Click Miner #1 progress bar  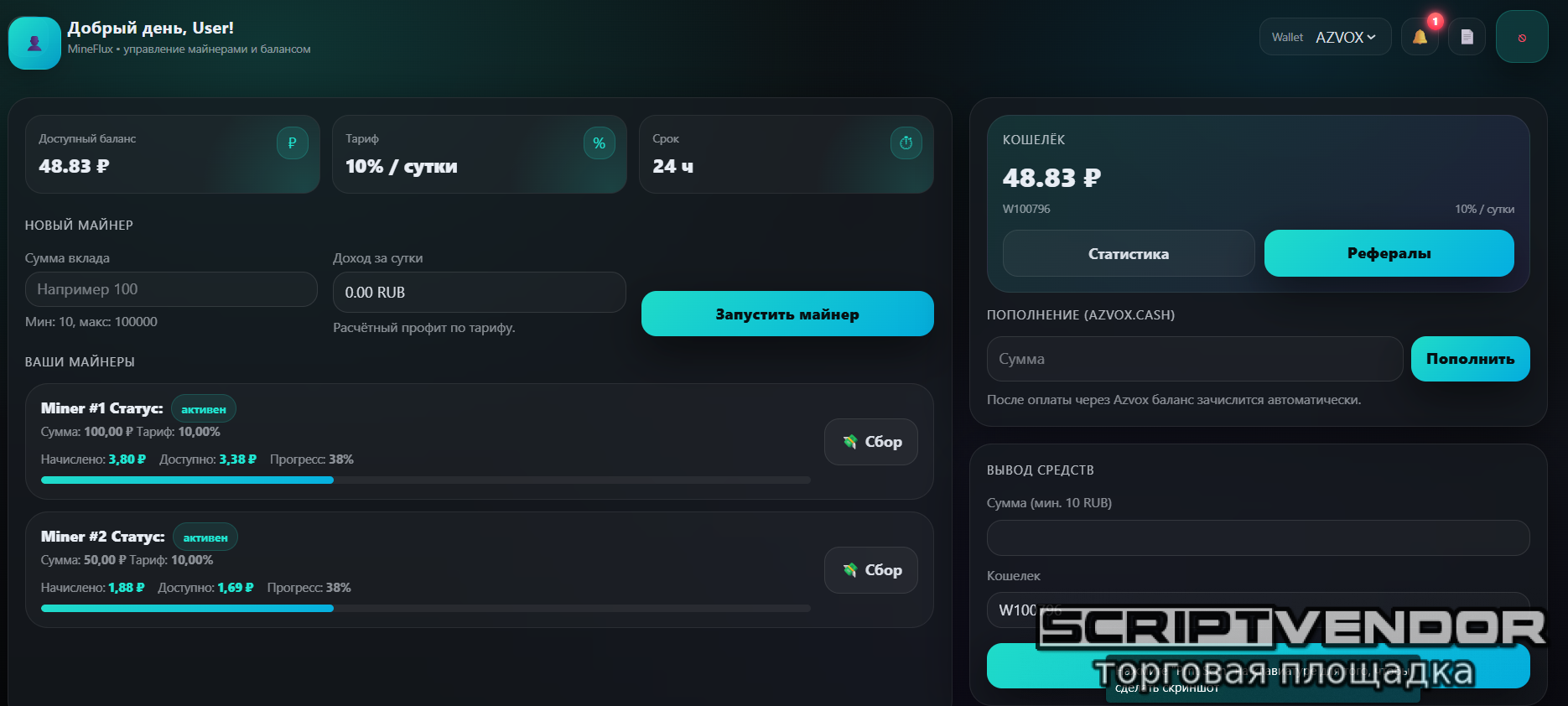(x=425, y=480)
